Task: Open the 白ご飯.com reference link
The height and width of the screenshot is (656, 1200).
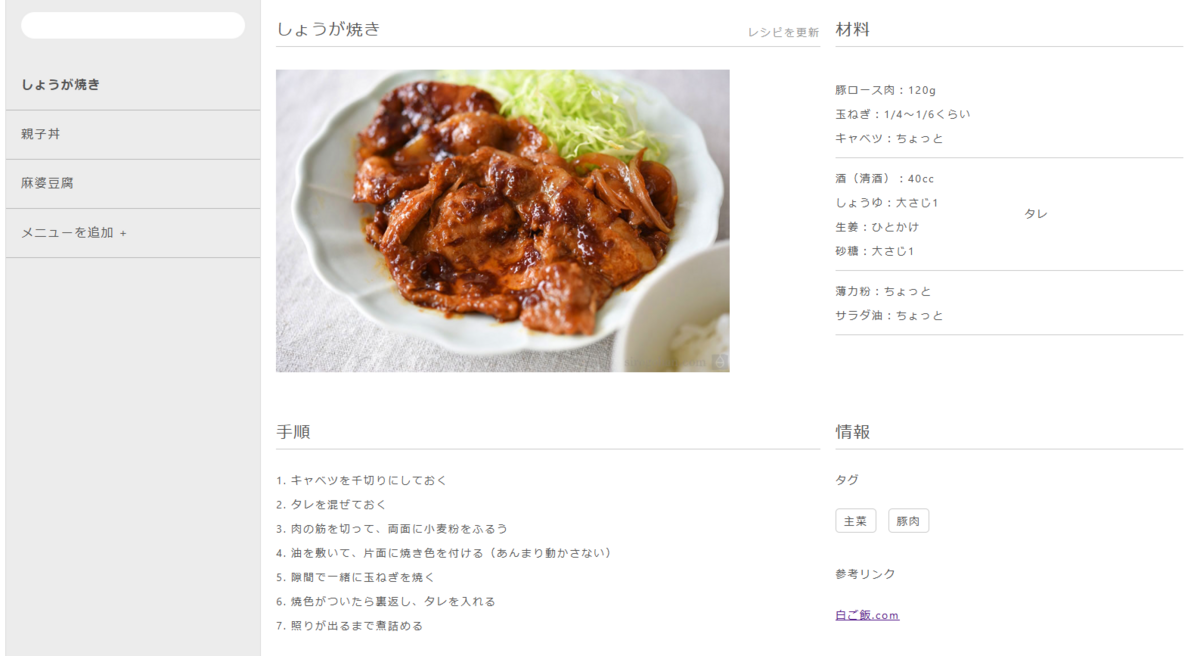Action: 867,615
